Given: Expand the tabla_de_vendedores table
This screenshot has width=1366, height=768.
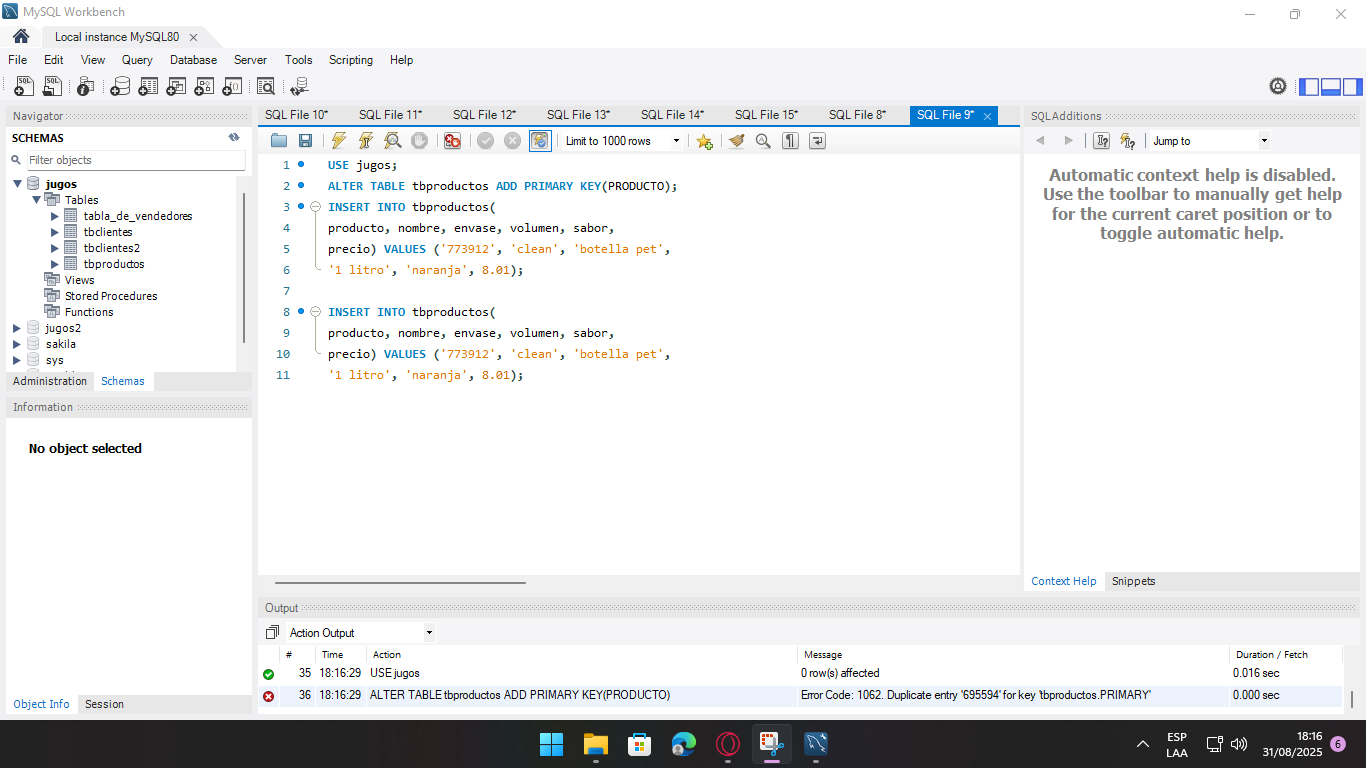Looking at the screenshot, I should (x=55, y=216).
